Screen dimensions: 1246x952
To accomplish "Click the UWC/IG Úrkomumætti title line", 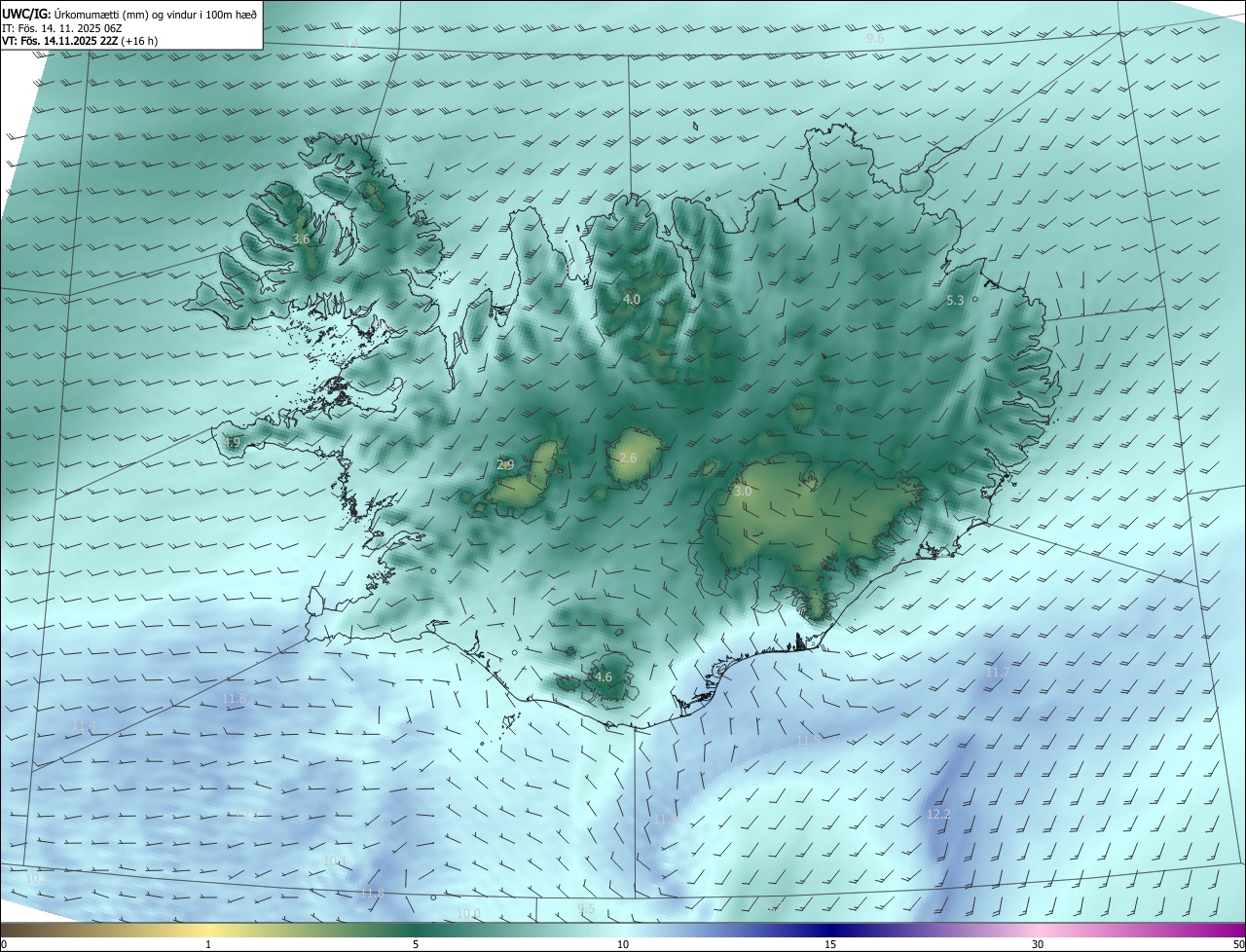I will pyautogui.click(x=129, y=14).
